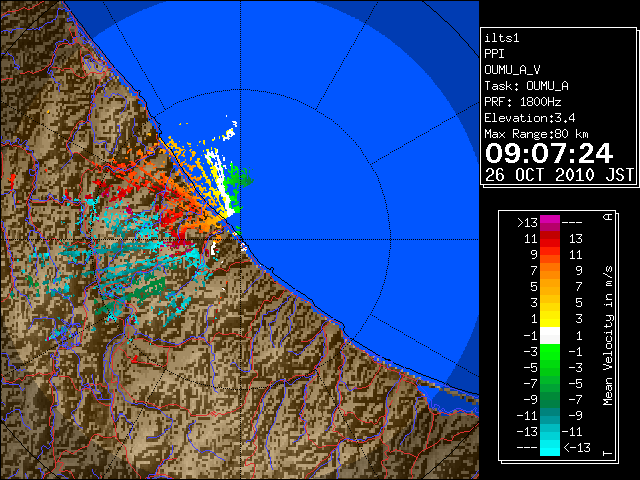
Task: Click the "<-13" legend label
Action: click(x=577, y=448)
